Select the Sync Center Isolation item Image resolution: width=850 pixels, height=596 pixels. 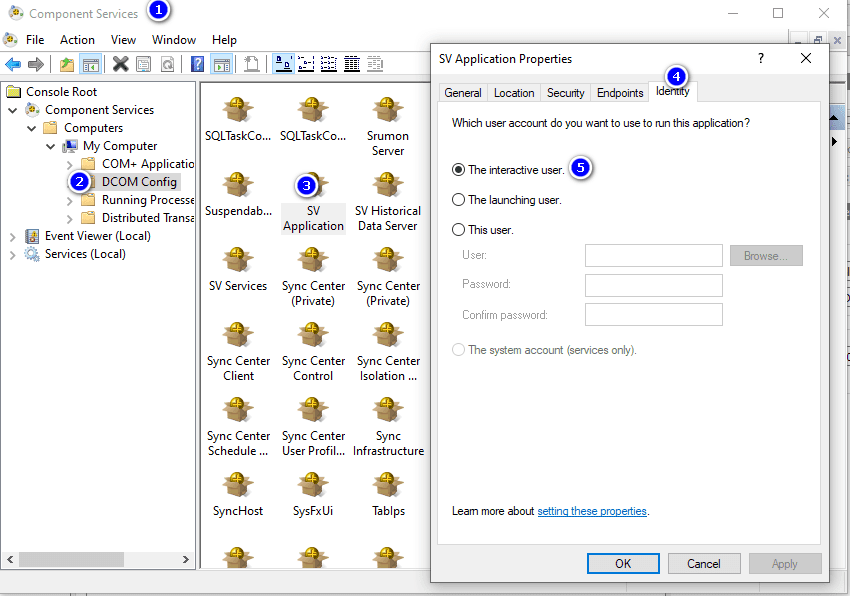388,352
